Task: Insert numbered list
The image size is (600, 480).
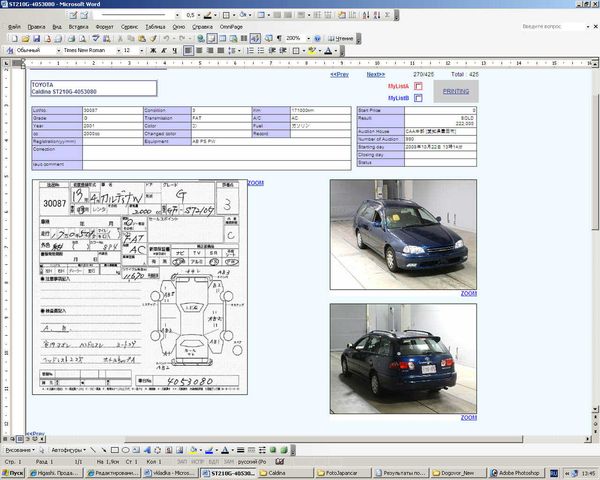Action: [x=250, y=51]
